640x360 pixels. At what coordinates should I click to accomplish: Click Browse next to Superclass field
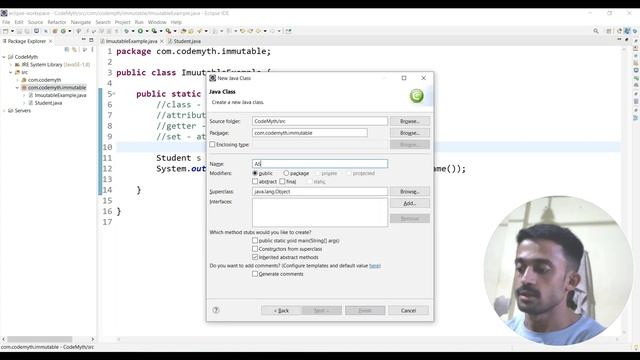[410, 191]
